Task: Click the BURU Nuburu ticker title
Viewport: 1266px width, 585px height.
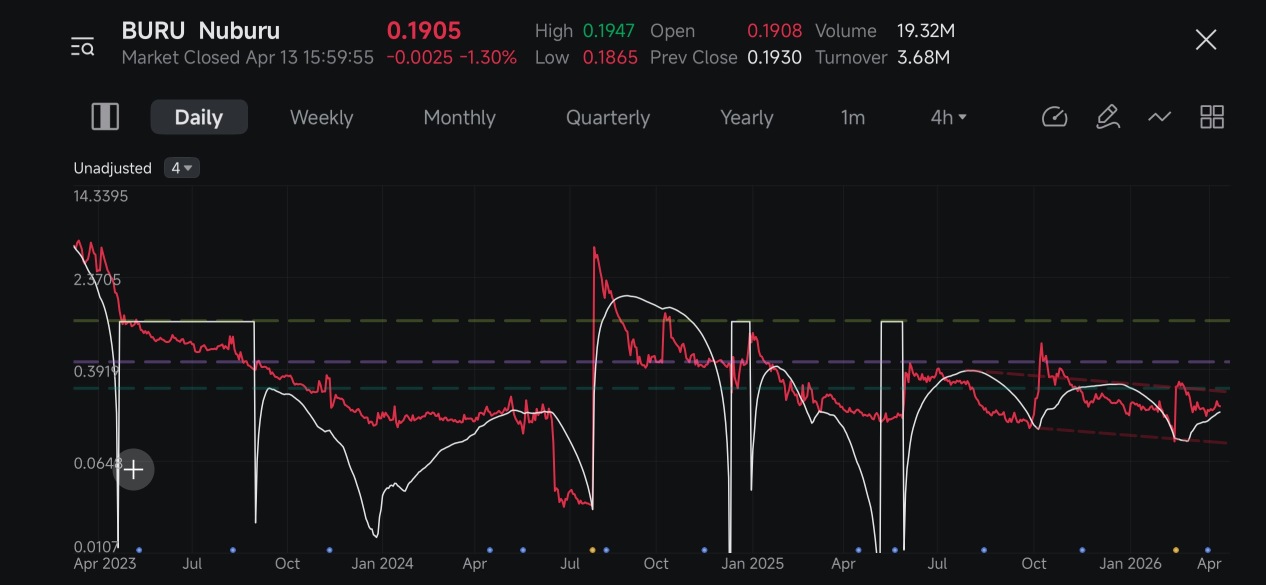Action: tap(201, 31)
